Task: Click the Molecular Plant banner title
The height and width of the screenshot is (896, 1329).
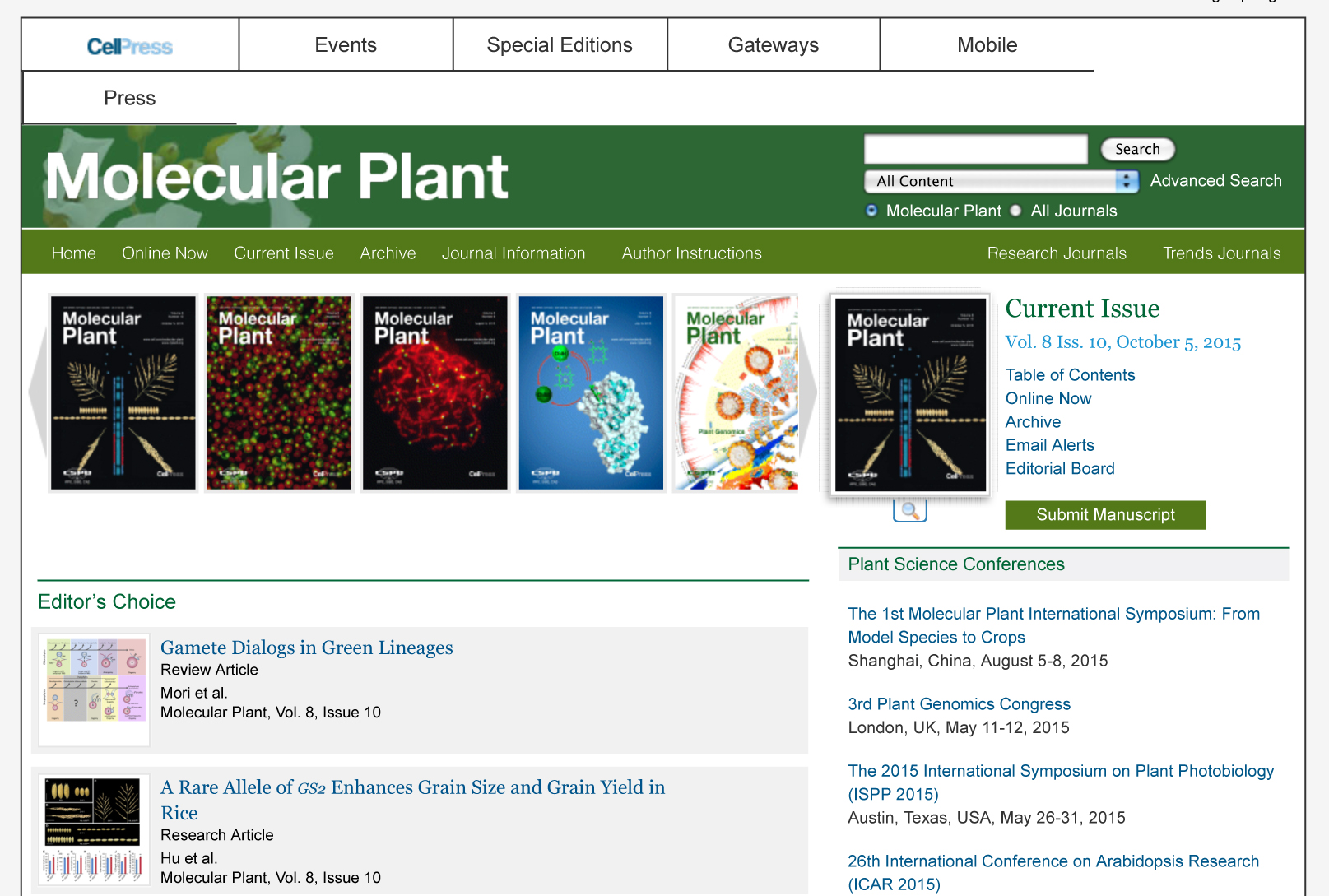Action: click(x=276, y=177)
